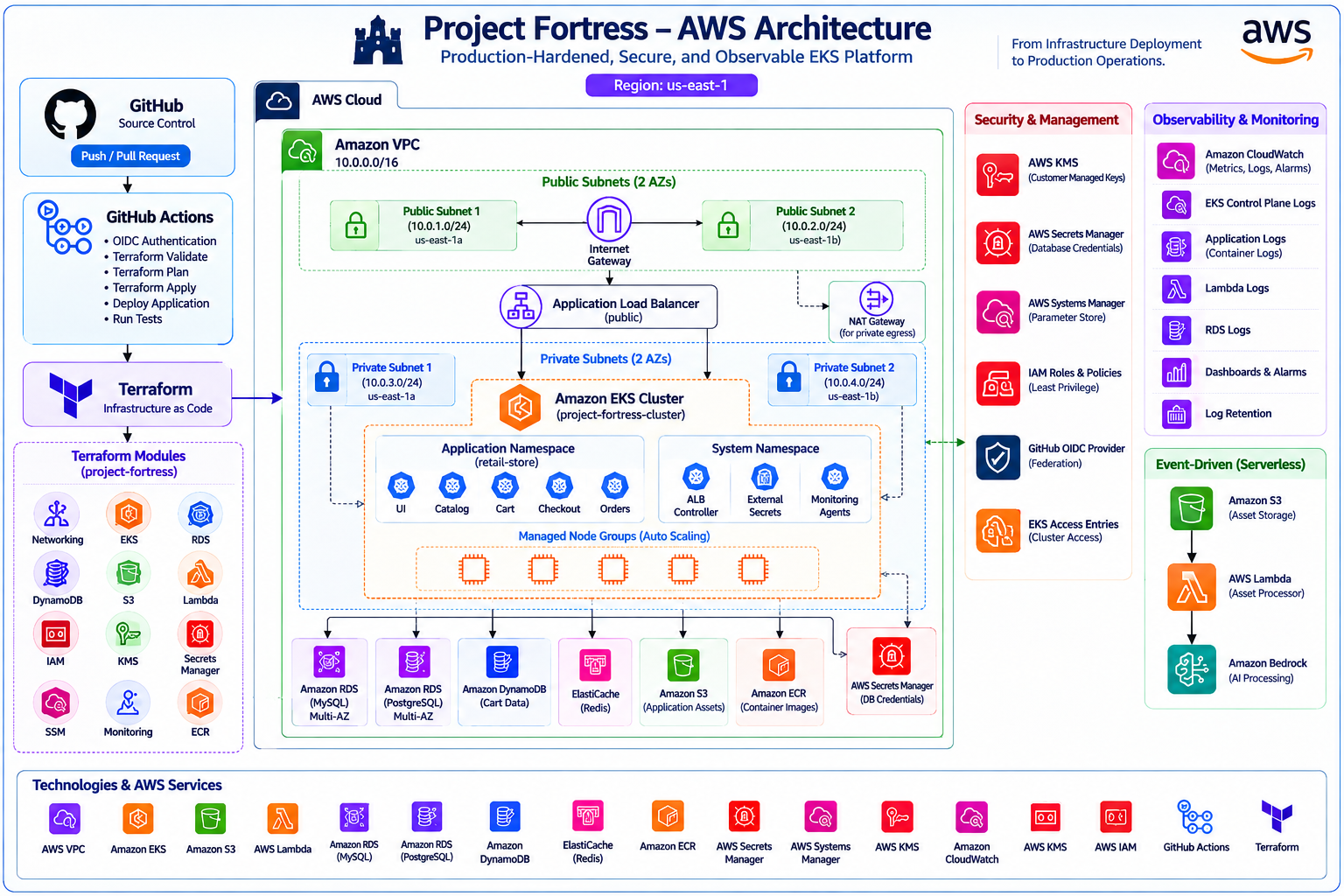Select the AWS KMS Customer Managed Keys icon
Screen dimensions: 1344x896
click(x=997, y=174)
